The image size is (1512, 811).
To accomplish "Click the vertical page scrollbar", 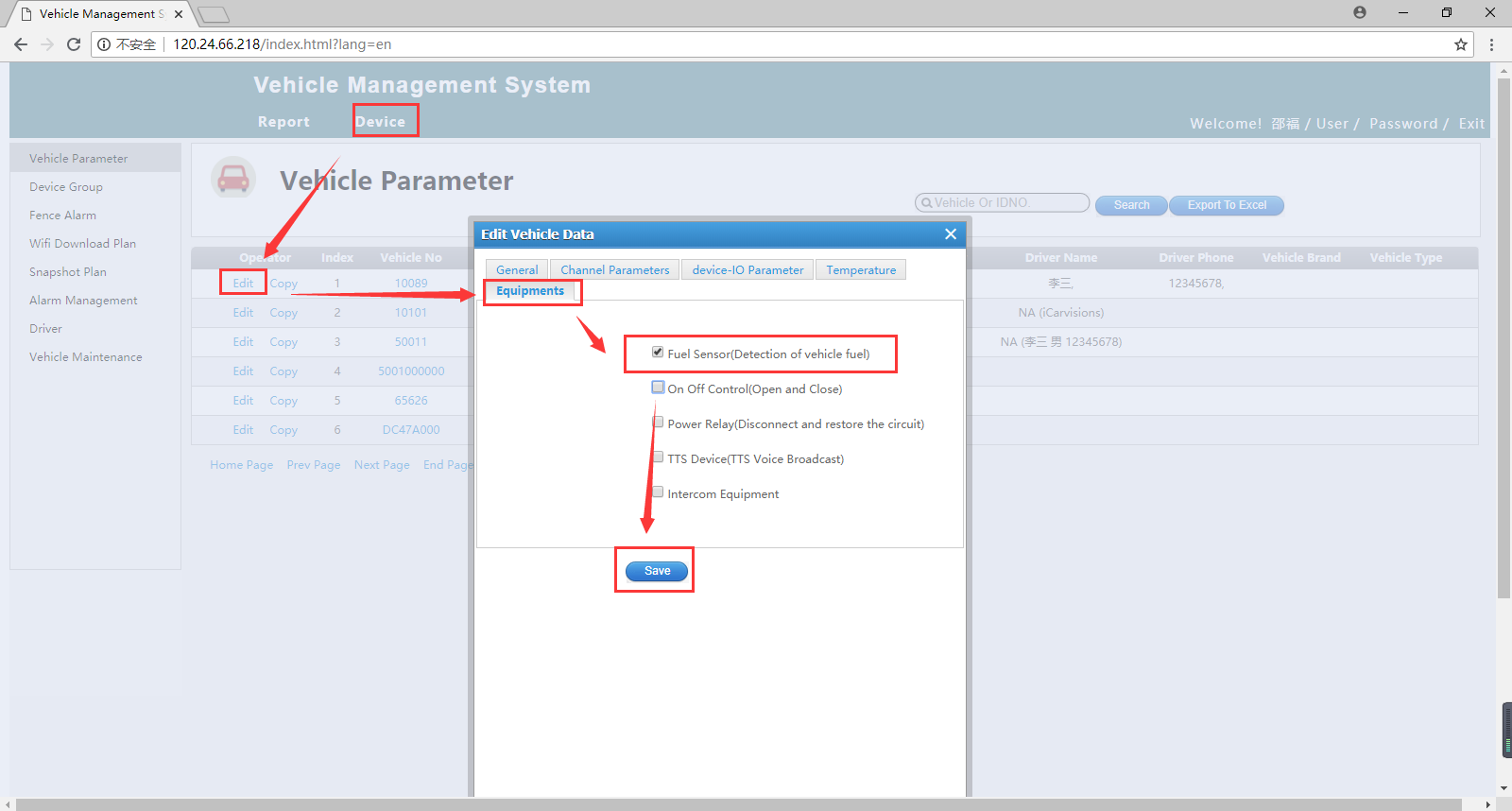I will coord(1503,338).
